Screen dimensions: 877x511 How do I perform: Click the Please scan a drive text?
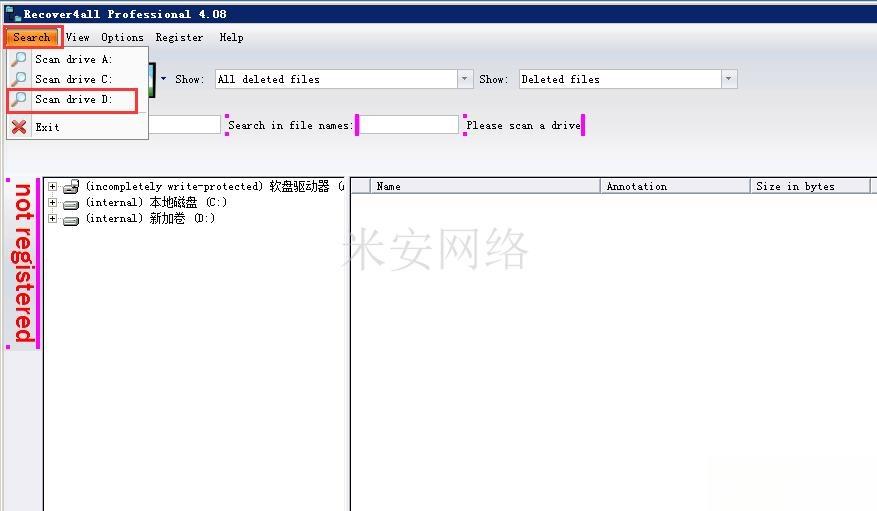click(x=524, y=125)
